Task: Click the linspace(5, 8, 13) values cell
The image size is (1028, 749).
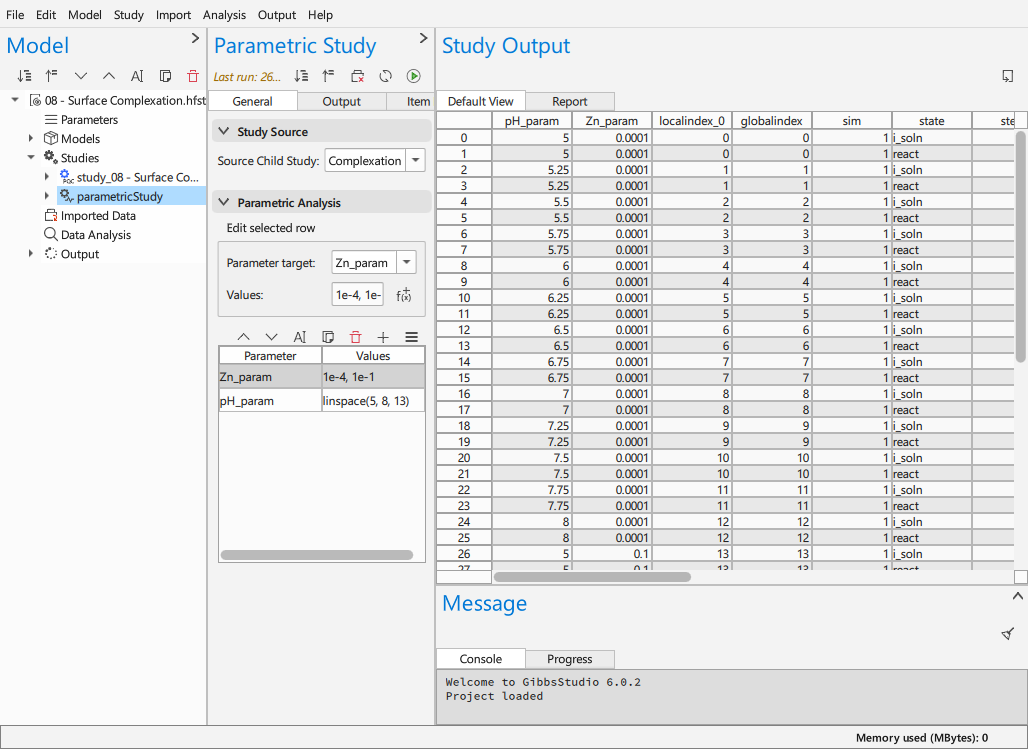Action: pyautogui.click(x=373, y=401)
